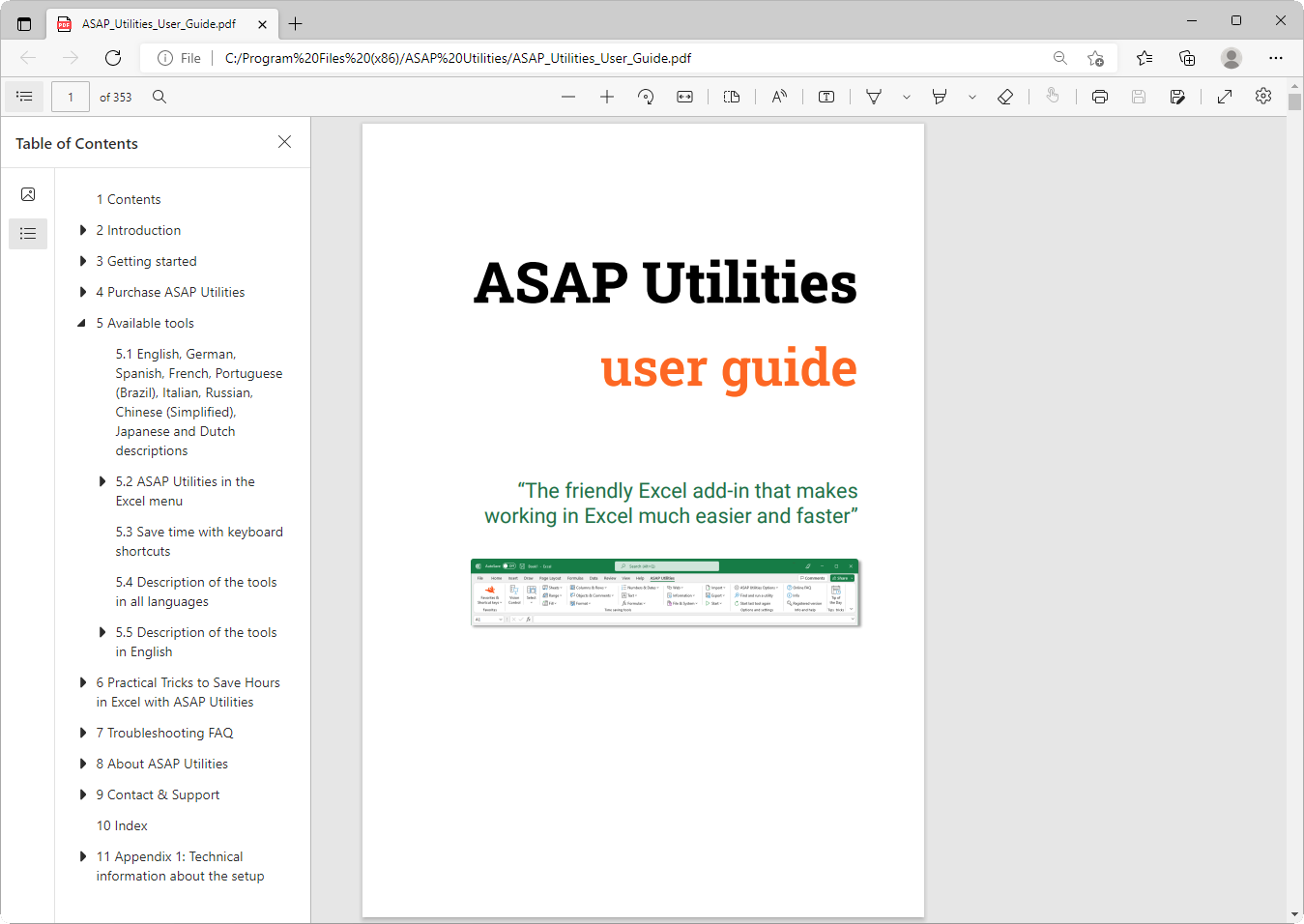This screenshot has width=1304, height=924.
Task: Start Read aloud
Action: coord(779,97)
